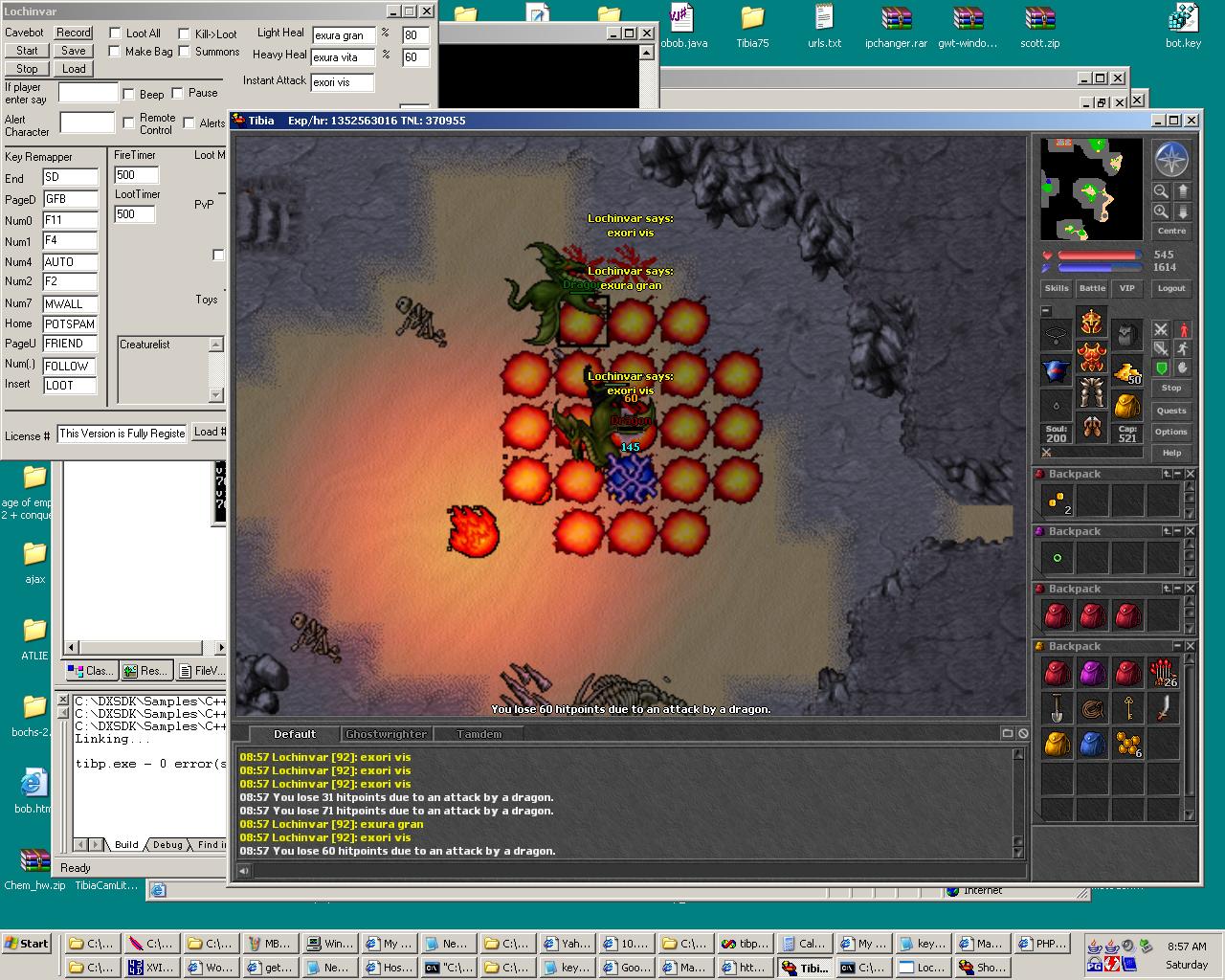Screen dimensions: 1225x980
Task: Open the Tibia75 desktop folder
Action: [x=752, y=26]
